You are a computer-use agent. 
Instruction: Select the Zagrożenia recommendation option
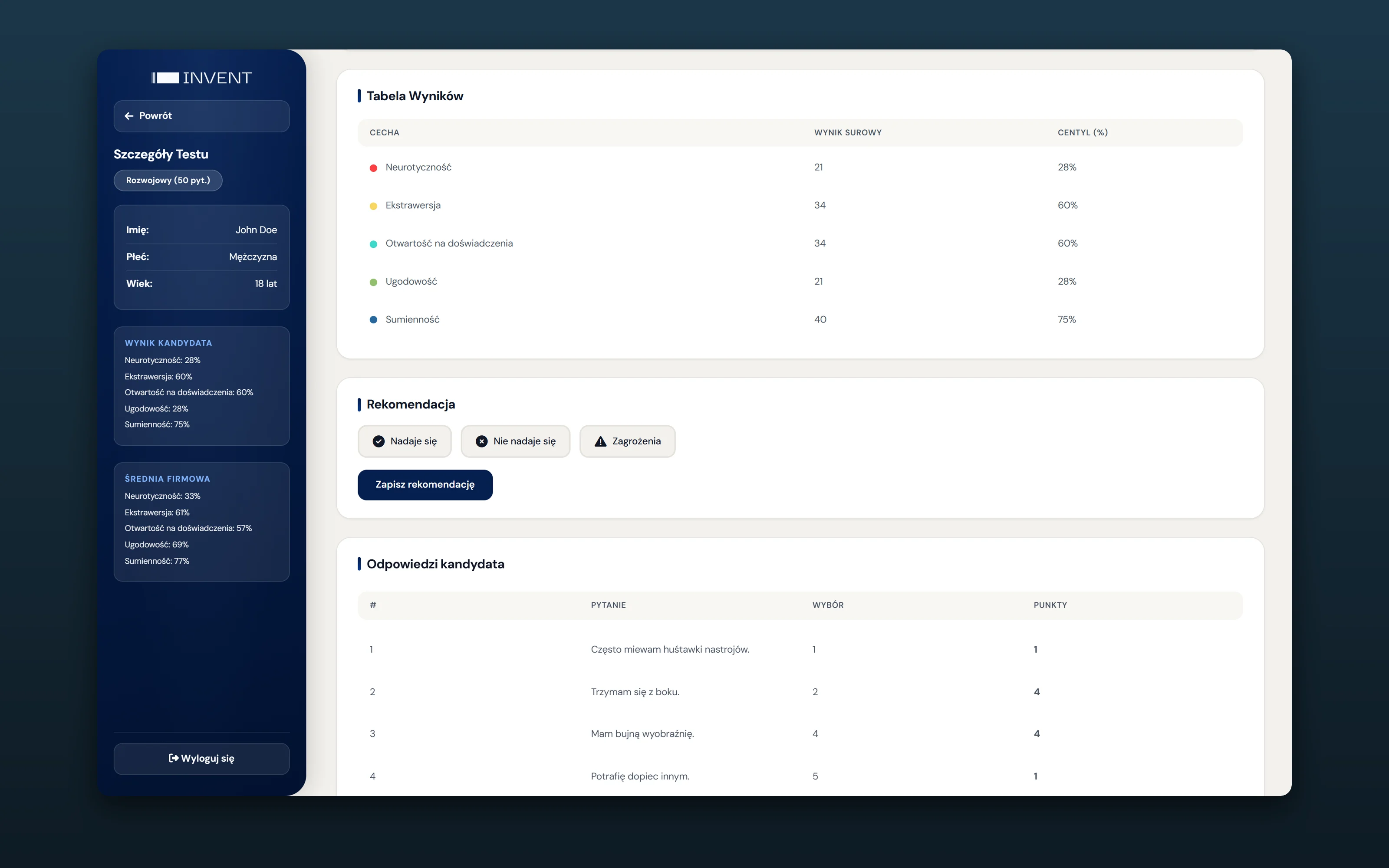(627, 441)
